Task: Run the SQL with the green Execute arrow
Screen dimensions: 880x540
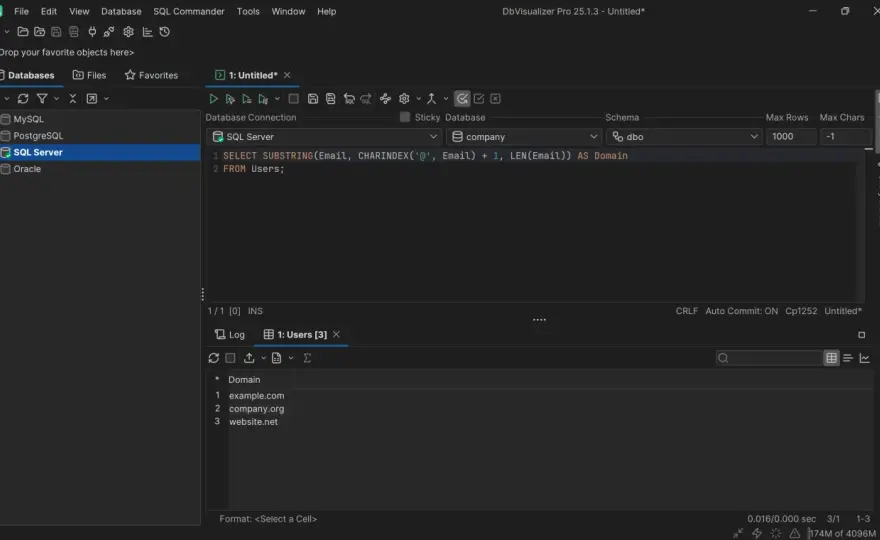Action: (213, 99)
